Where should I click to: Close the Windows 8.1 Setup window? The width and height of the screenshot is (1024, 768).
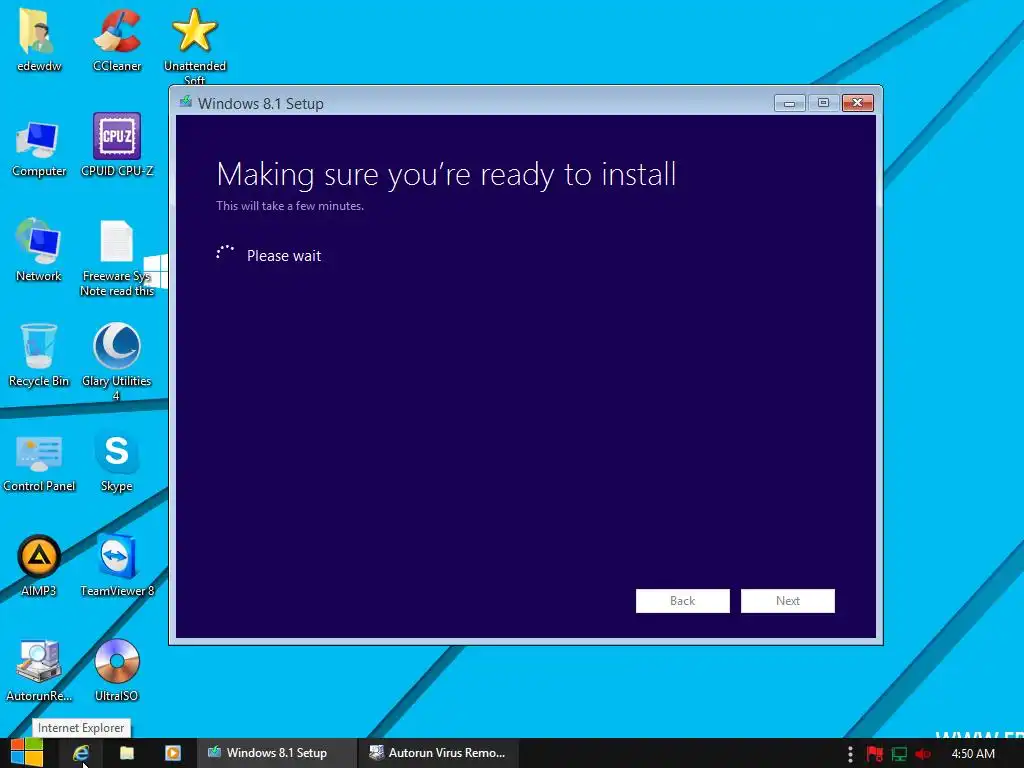pyautogui.click(x=857, y=103)
